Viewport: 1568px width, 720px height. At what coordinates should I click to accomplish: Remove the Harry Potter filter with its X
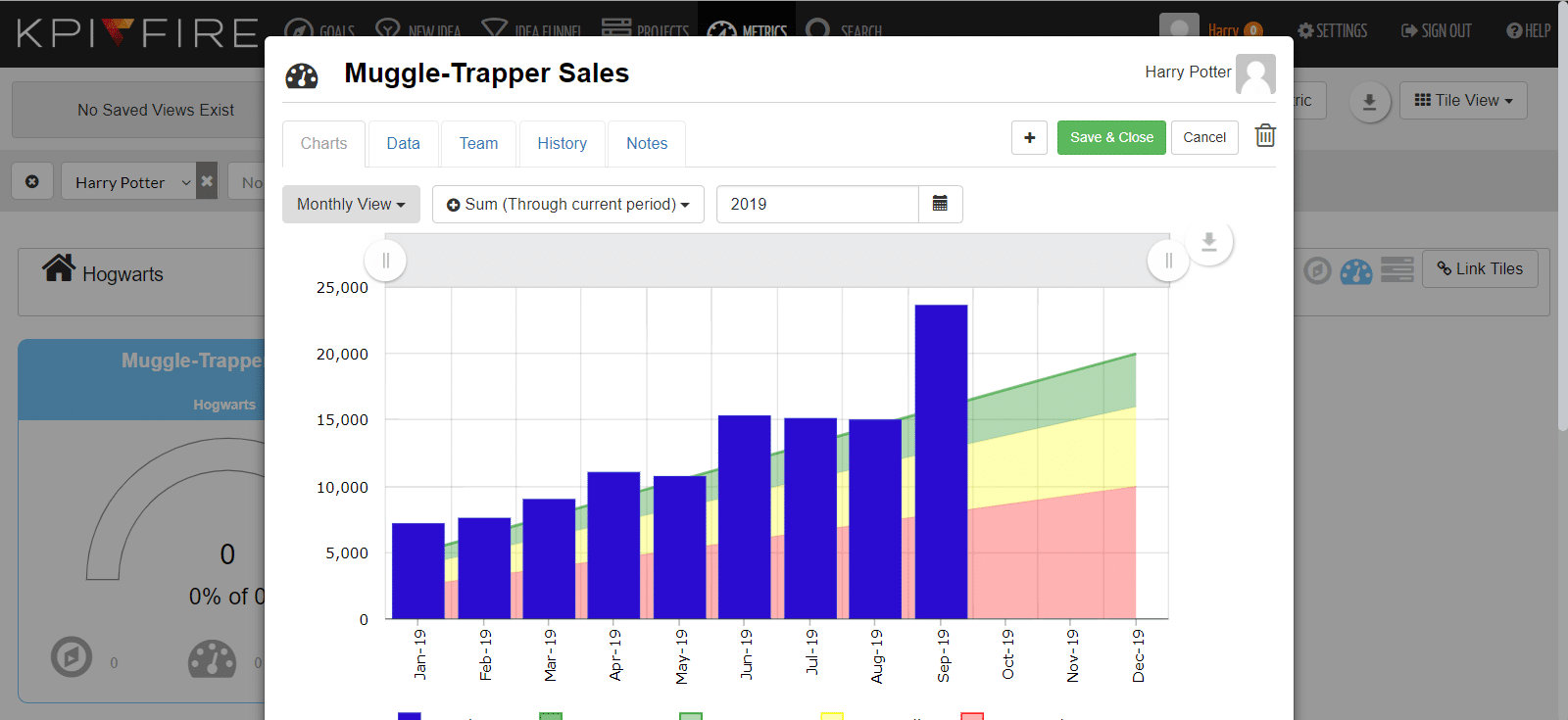[x=207, y=181]
